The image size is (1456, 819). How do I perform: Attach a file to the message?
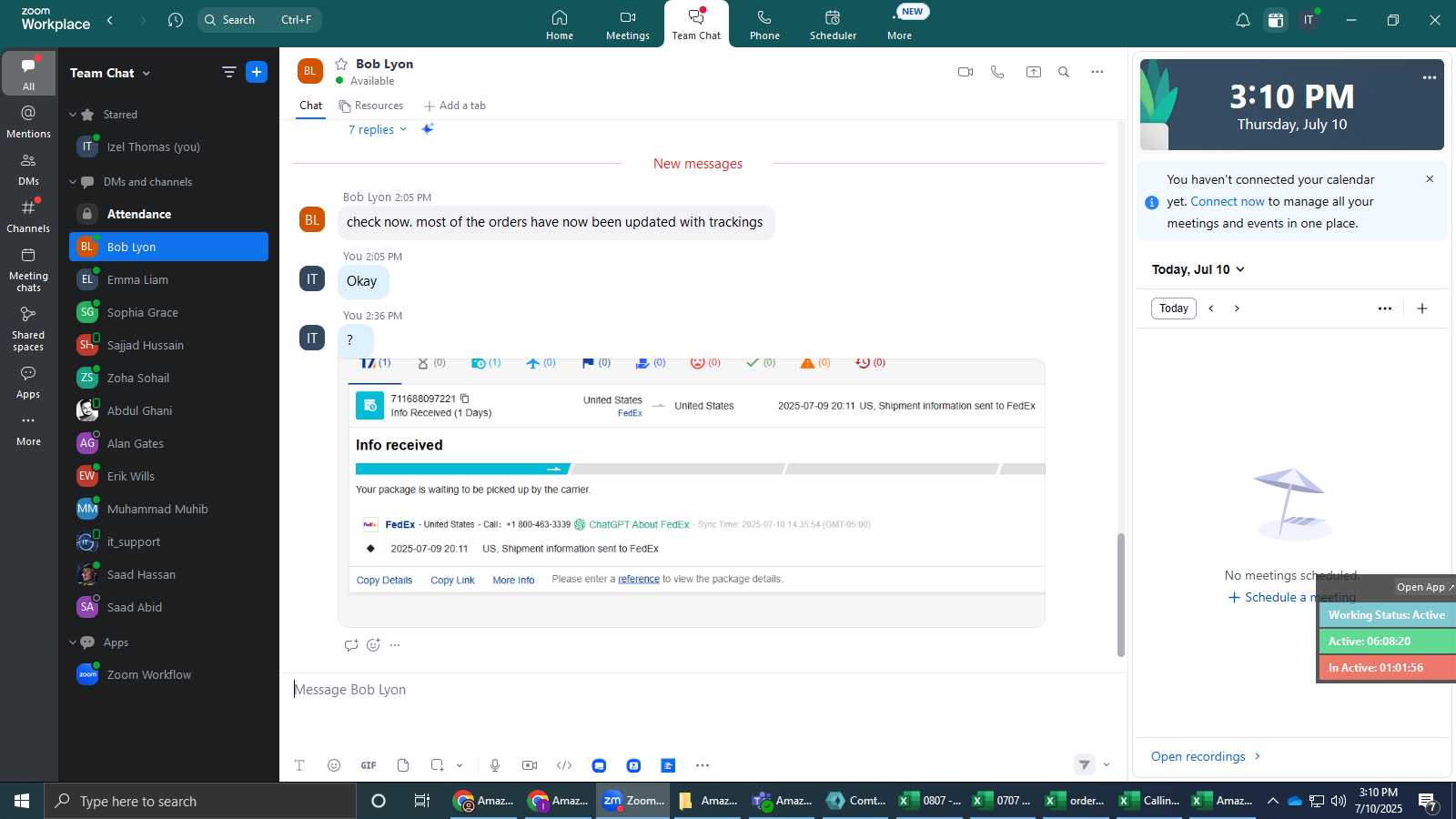(403, 765)
